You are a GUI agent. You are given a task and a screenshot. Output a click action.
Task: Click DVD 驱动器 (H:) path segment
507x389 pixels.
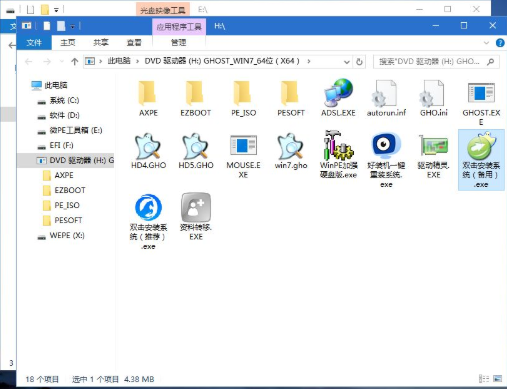[222, 61]
